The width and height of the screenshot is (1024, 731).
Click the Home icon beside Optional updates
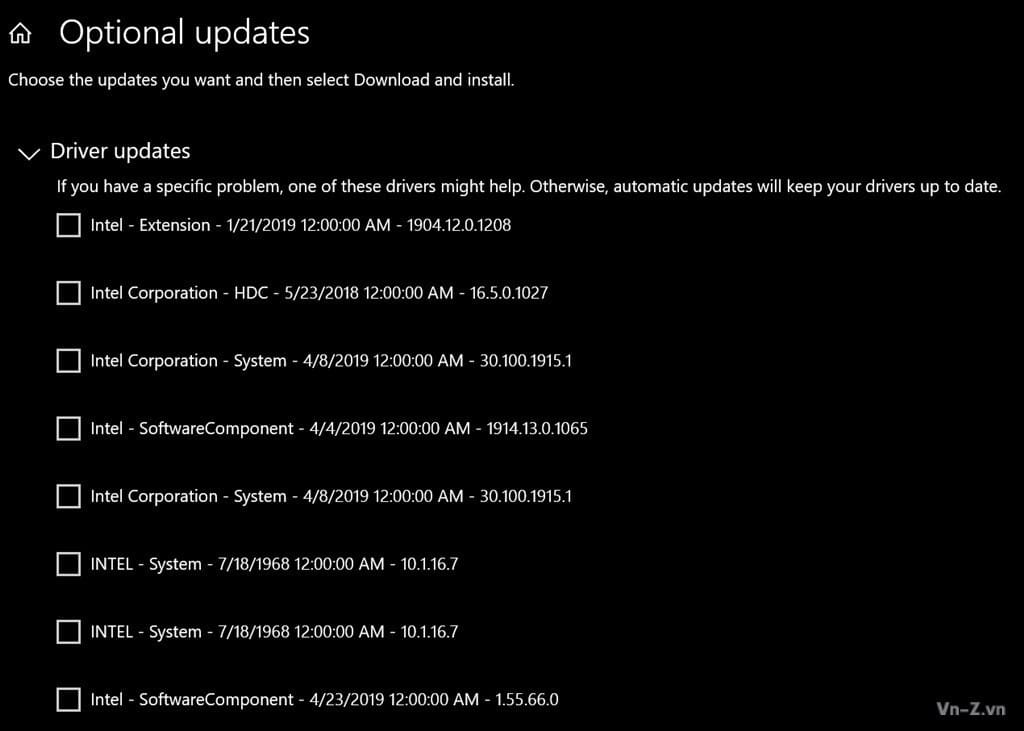20,35
